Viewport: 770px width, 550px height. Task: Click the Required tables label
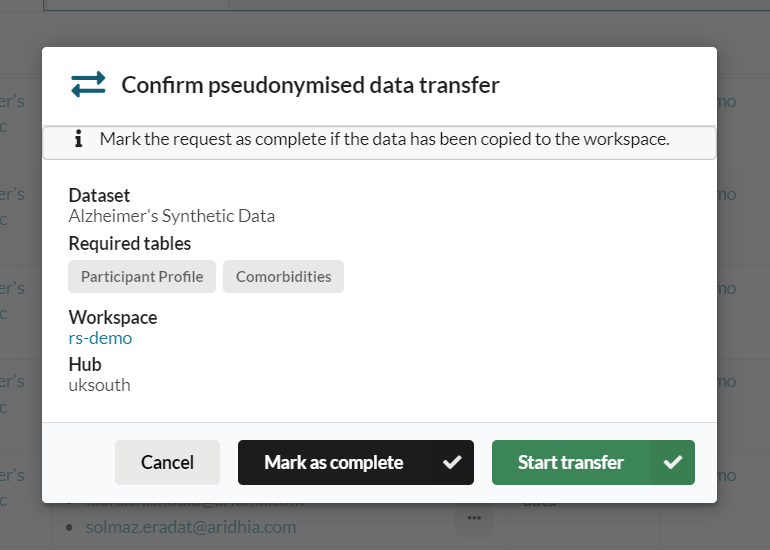[x=129, y=243]
